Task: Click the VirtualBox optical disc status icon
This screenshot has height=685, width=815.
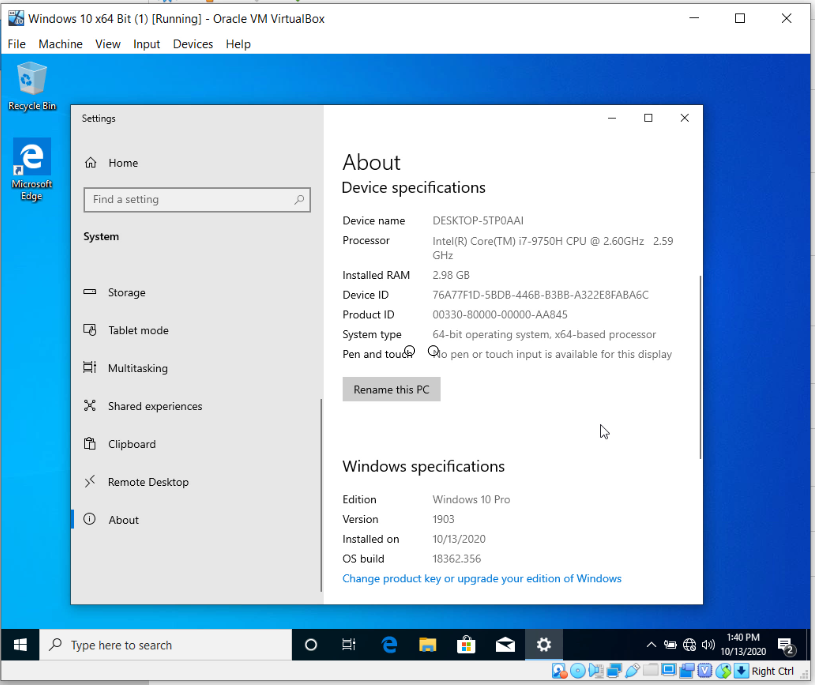Action: coord(578,671)
